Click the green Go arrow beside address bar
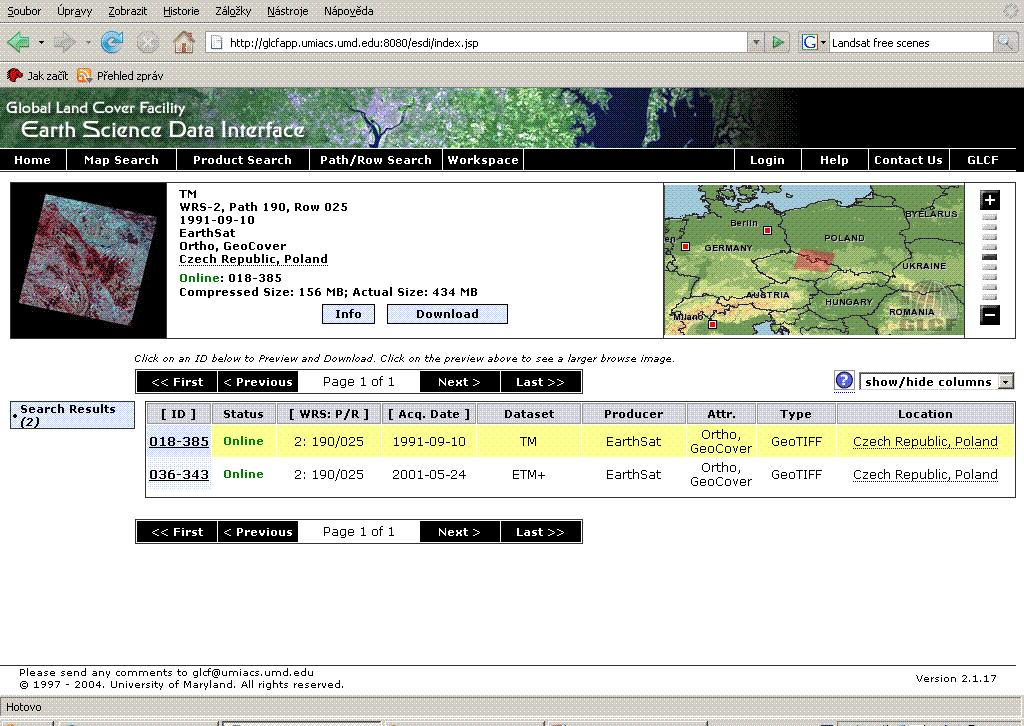Viewport: 1024px width, 726px height. coord(778,43)
